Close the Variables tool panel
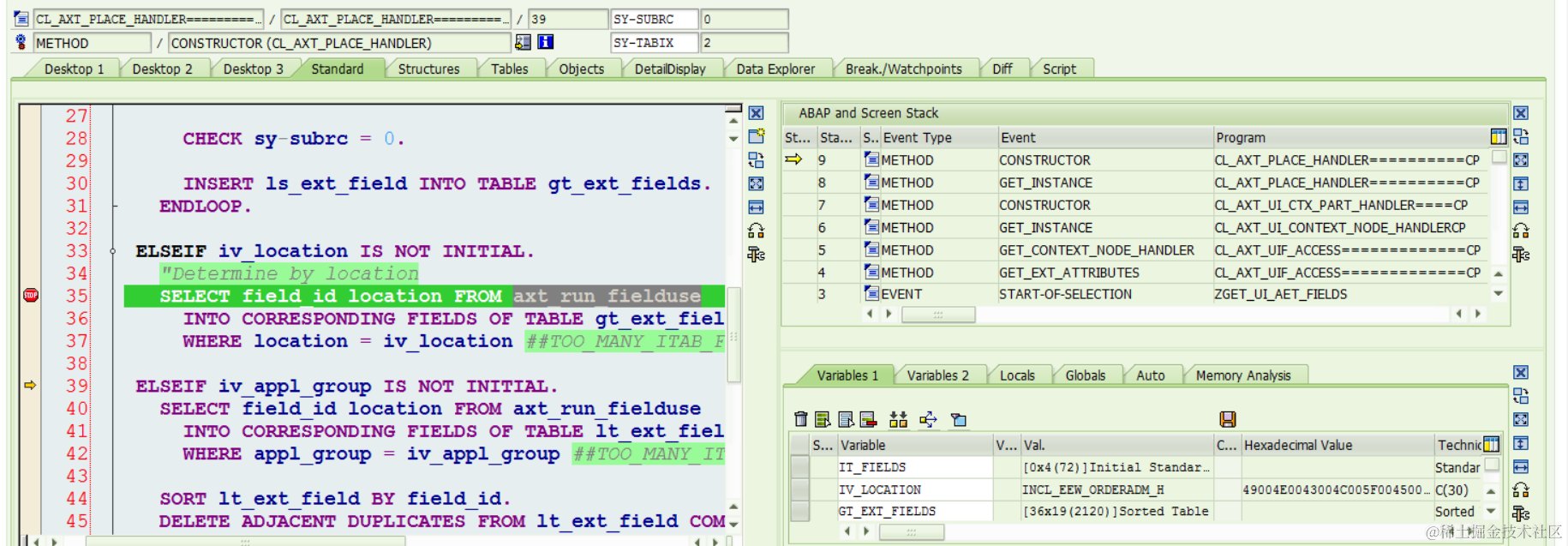1568x546 pixels. (1521, 373)
